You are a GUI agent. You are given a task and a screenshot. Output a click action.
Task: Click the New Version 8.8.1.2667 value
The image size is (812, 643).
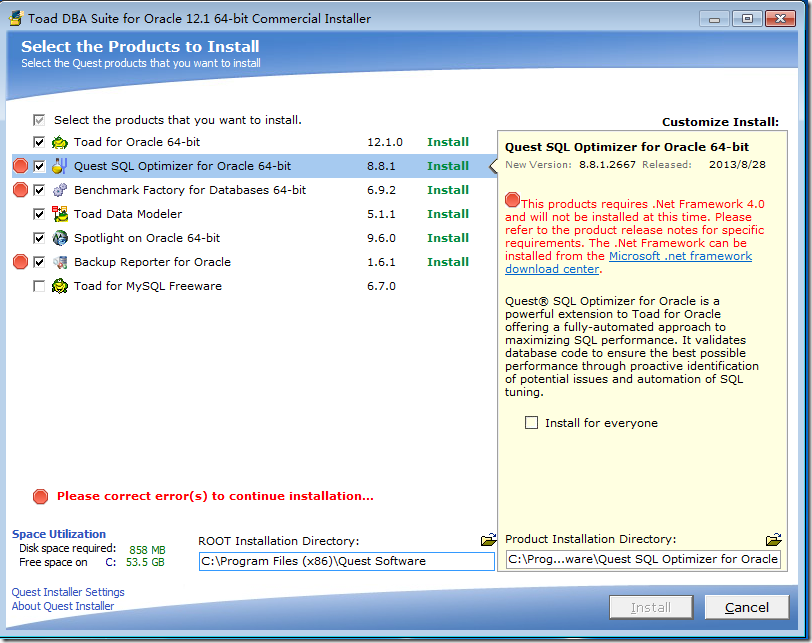click(x=607, y=165)
